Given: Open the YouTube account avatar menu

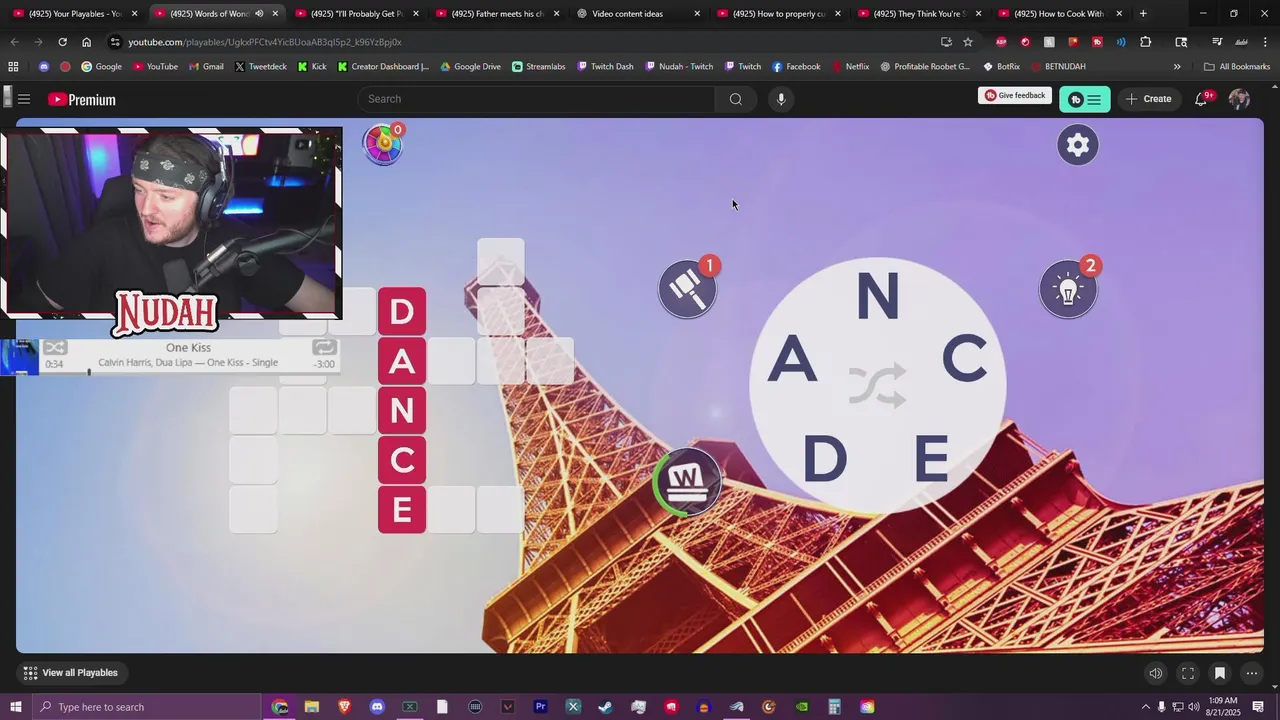Looking at the screenshot, I should coord(1239,99).
